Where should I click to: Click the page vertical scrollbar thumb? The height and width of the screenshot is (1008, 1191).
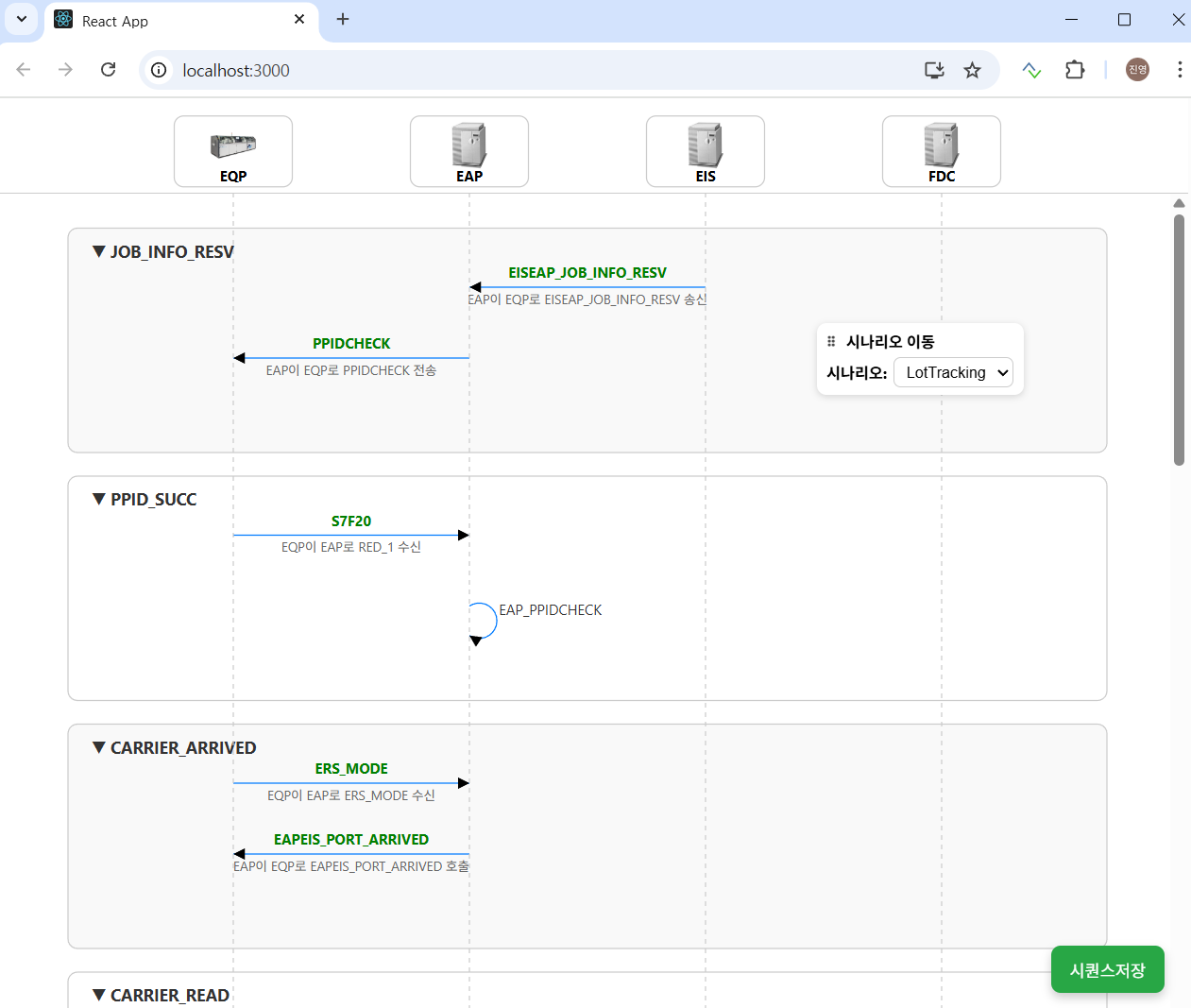(x=1179, y=340)
